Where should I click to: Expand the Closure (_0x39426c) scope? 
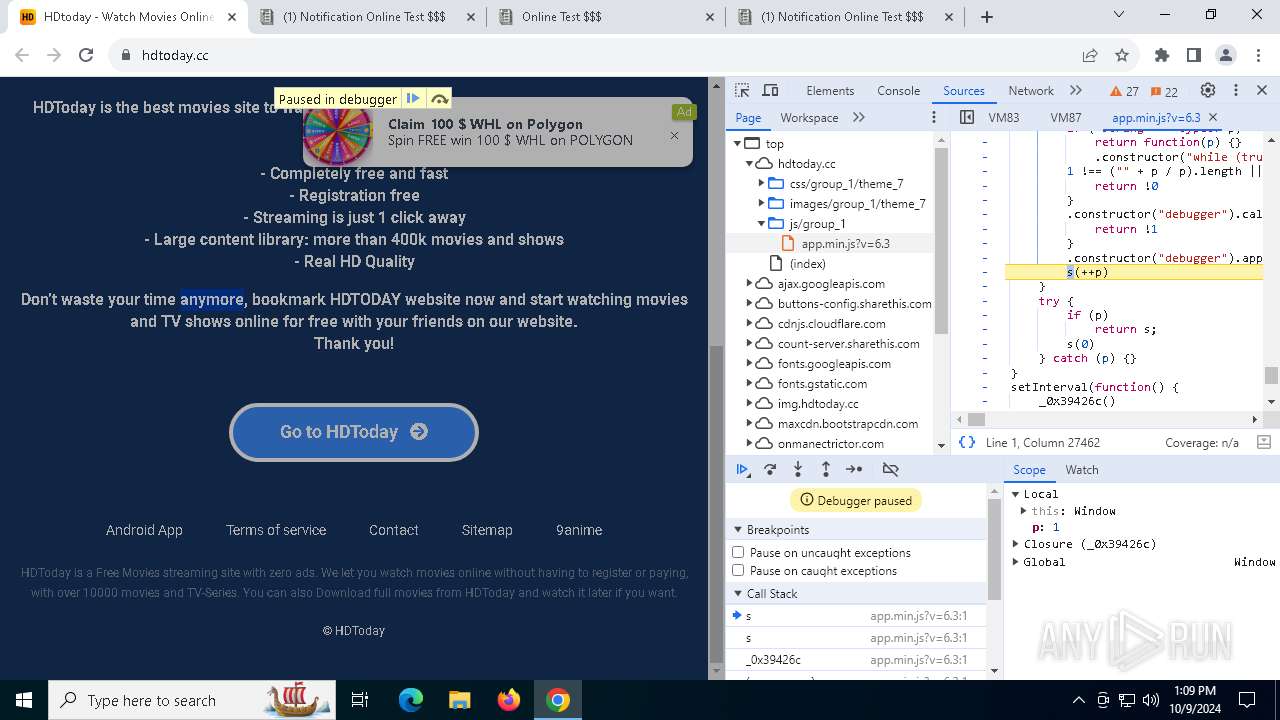tap(1015, 544)
